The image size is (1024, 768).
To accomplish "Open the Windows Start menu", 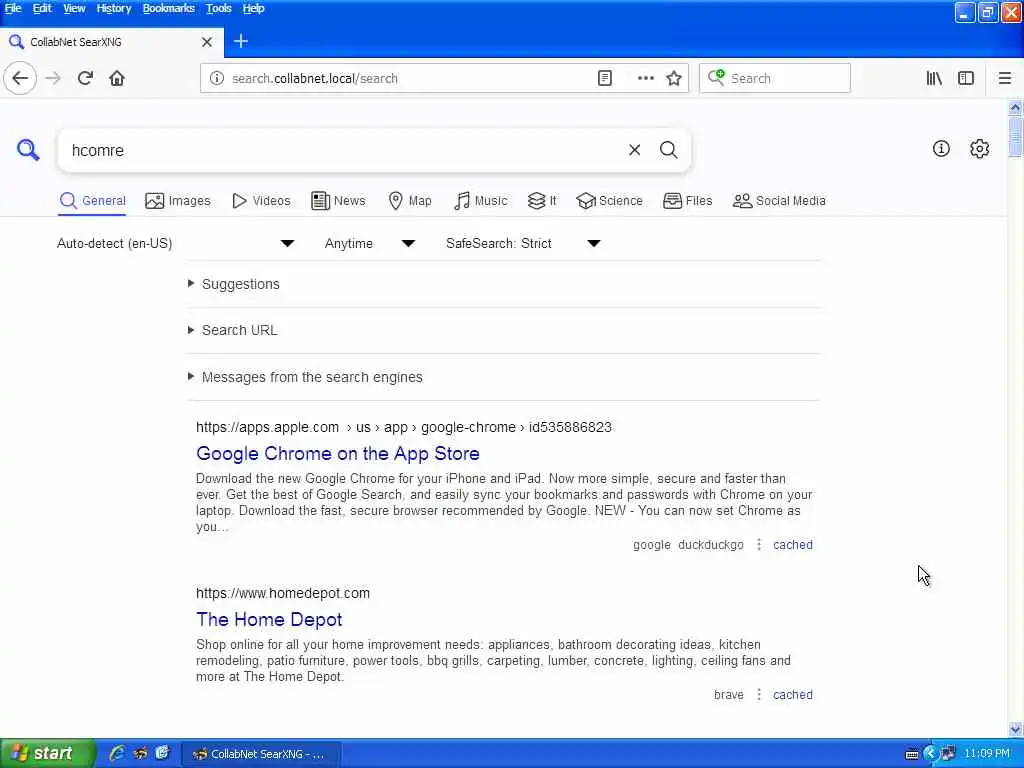I will 48,754.
